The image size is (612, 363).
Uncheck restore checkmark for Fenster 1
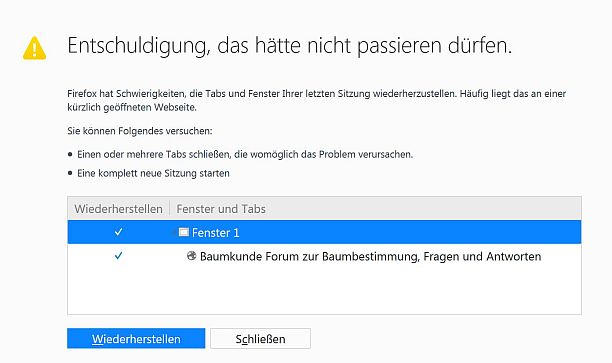(x=119, y=232)
